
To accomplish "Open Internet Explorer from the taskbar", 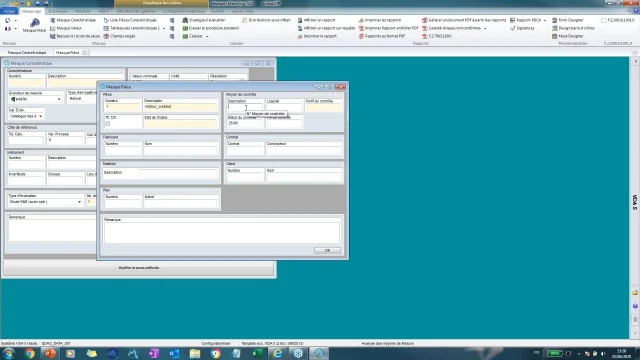I will [x=278, y=353].
